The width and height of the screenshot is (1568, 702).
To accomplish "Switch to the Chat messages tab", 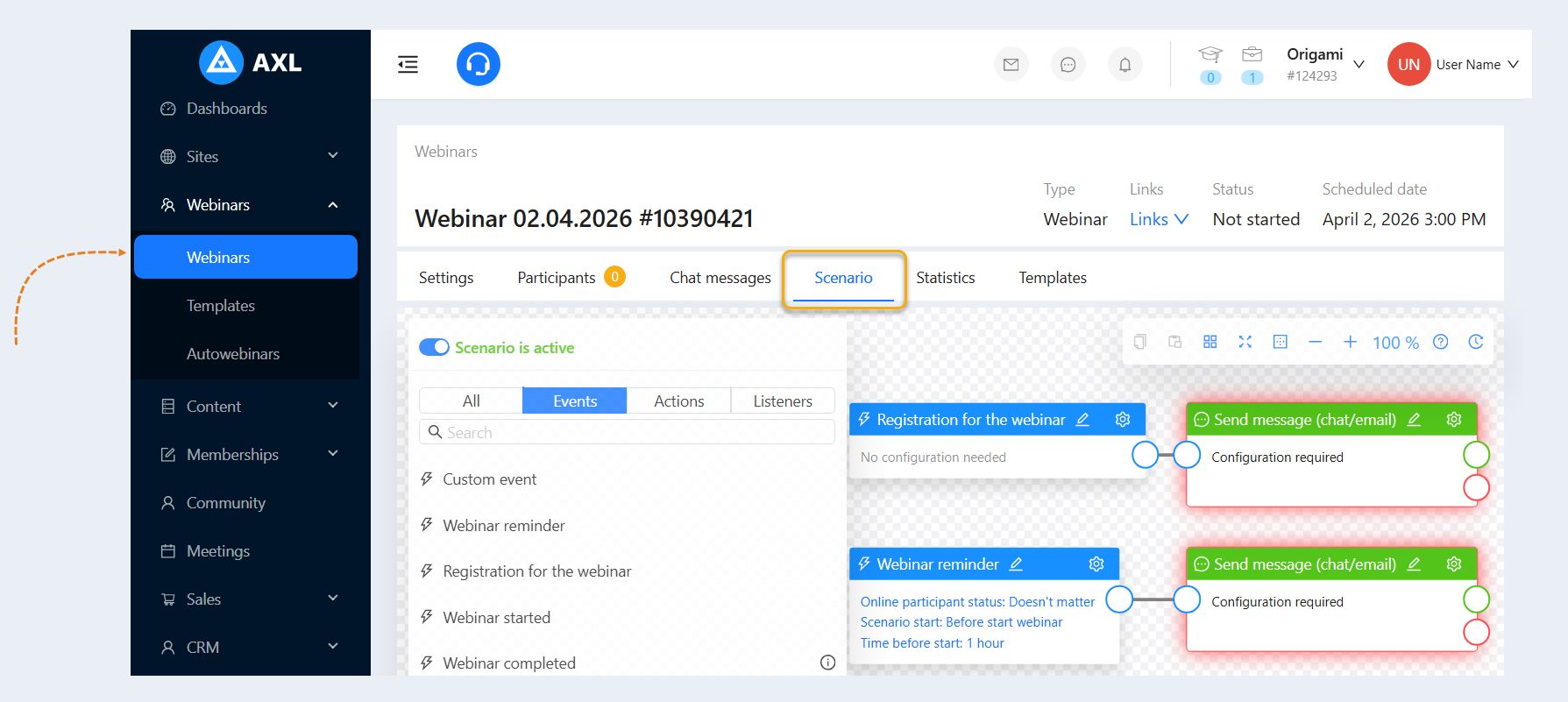I will pyautogui.click(x=720, y=278).
